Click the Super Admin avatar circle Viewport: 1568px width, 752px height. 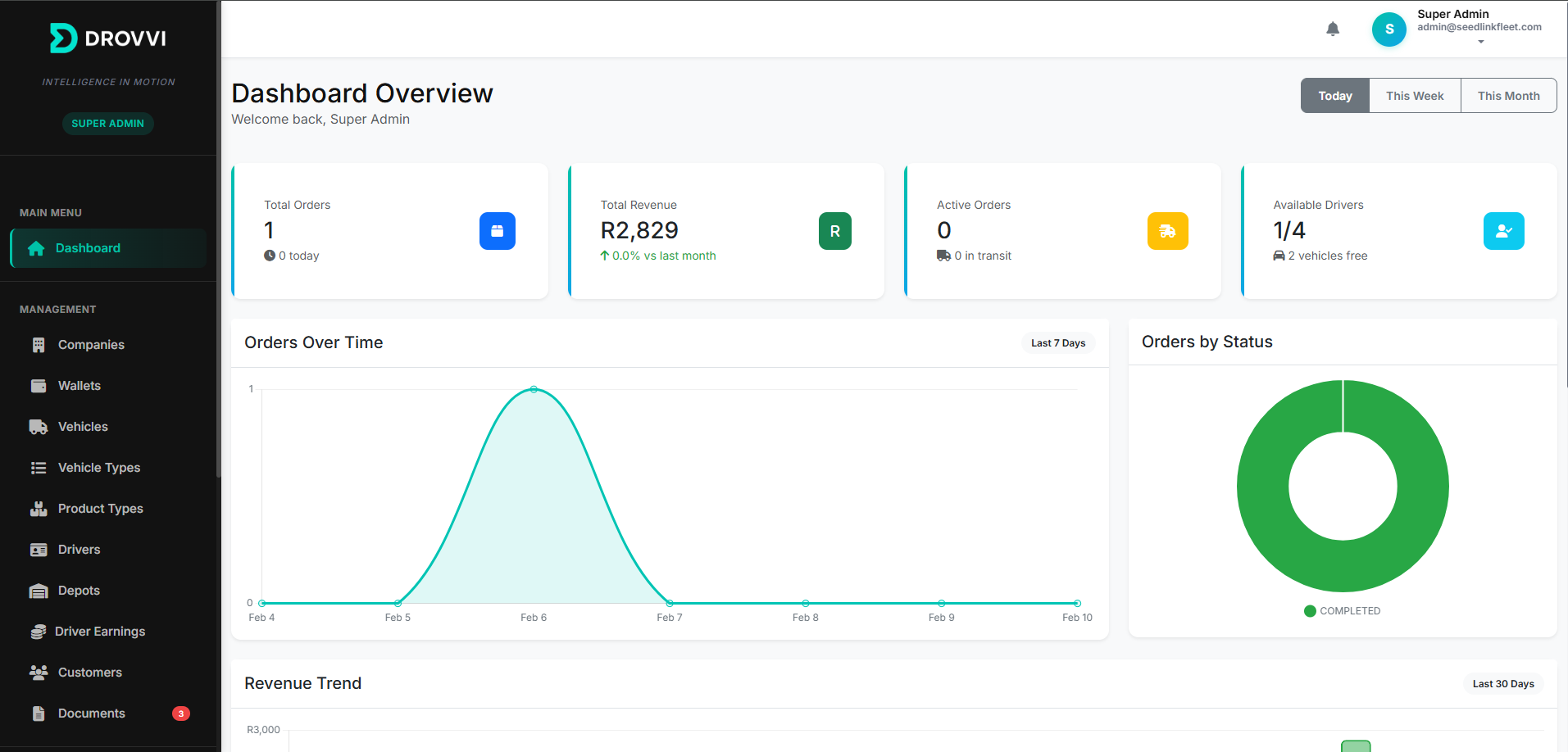1389,29
